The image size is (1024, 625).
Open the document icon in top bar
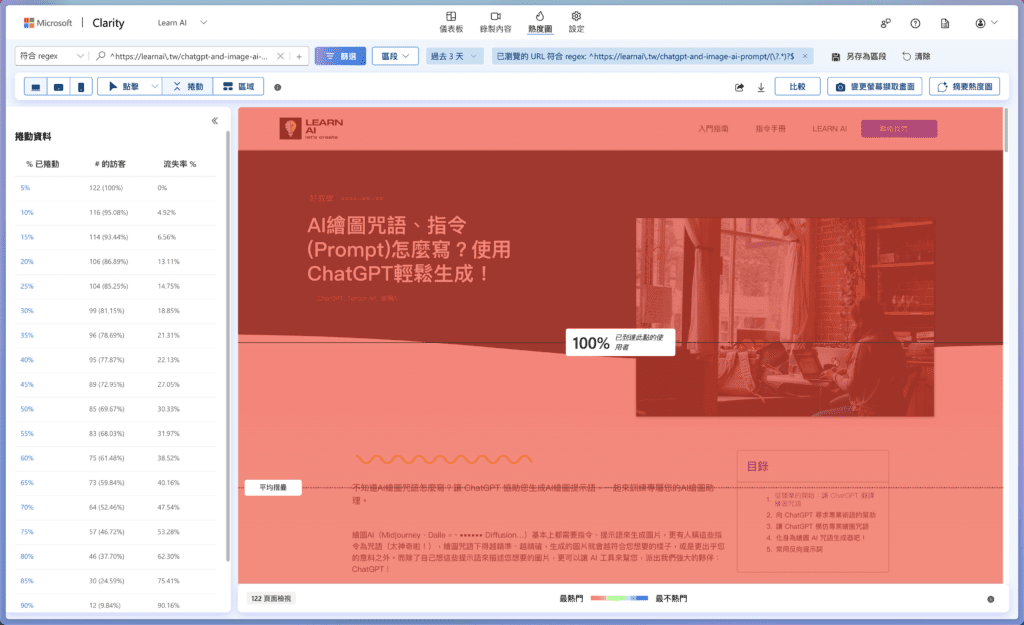[x=944, y=23]
